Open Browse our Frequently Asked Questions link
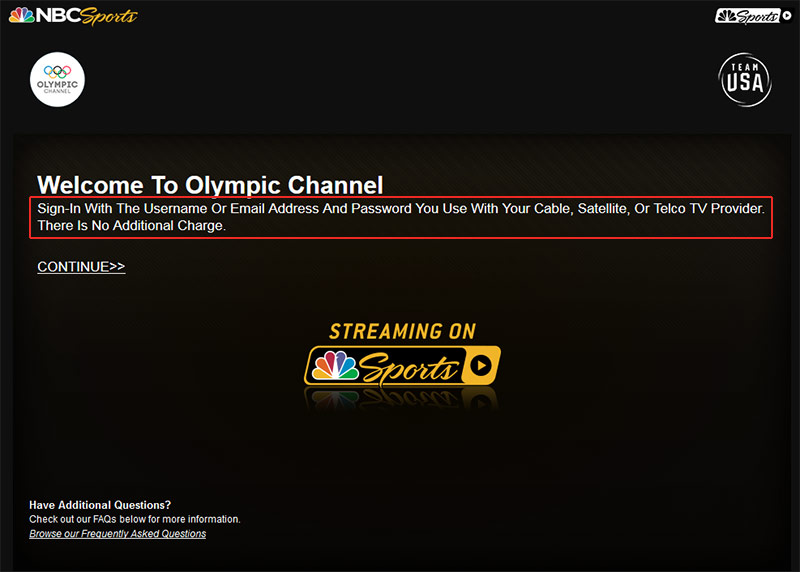 tap(117, 534)
